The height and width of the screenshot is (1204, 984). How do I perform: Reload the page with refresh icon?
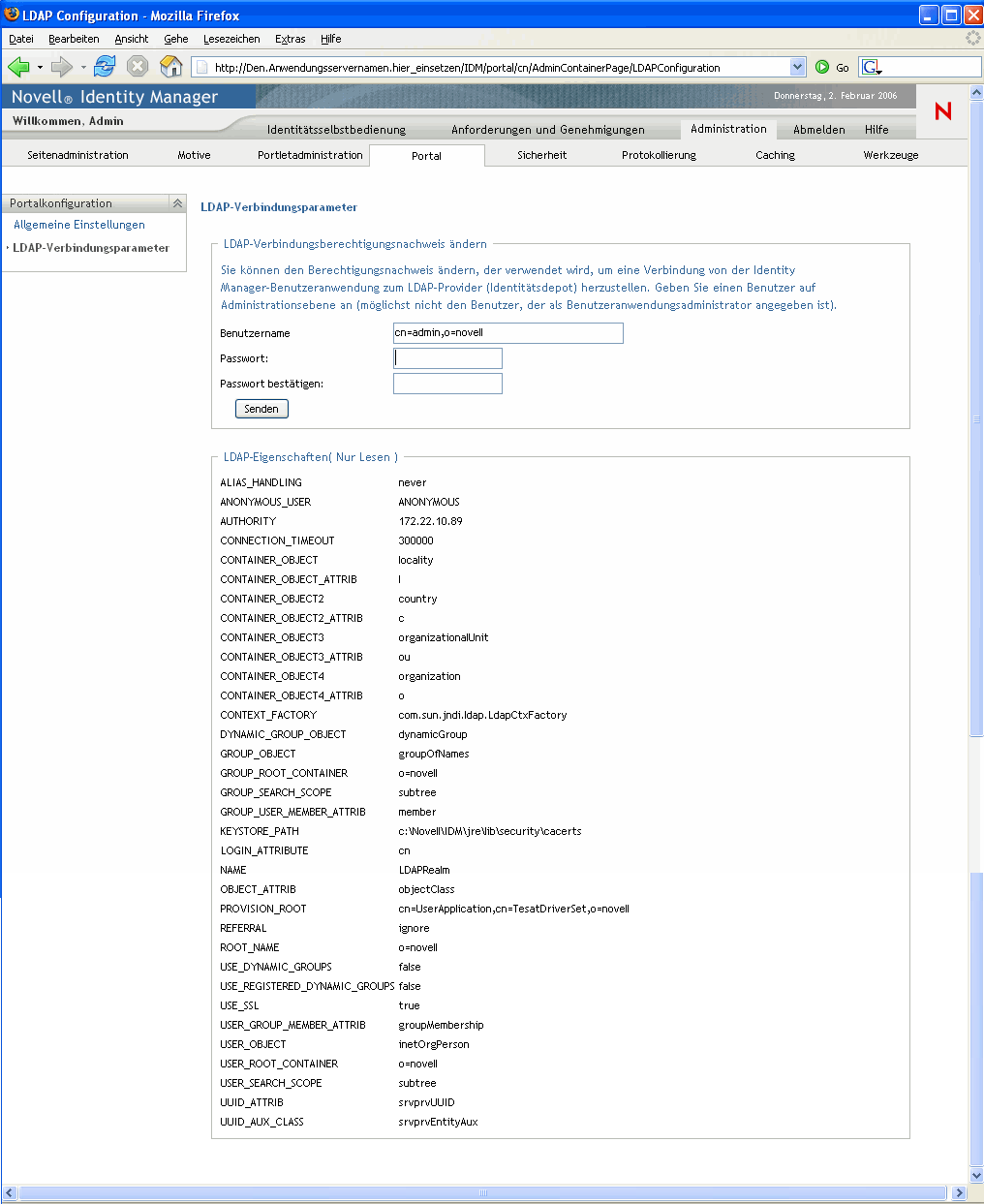pos(105,67)
